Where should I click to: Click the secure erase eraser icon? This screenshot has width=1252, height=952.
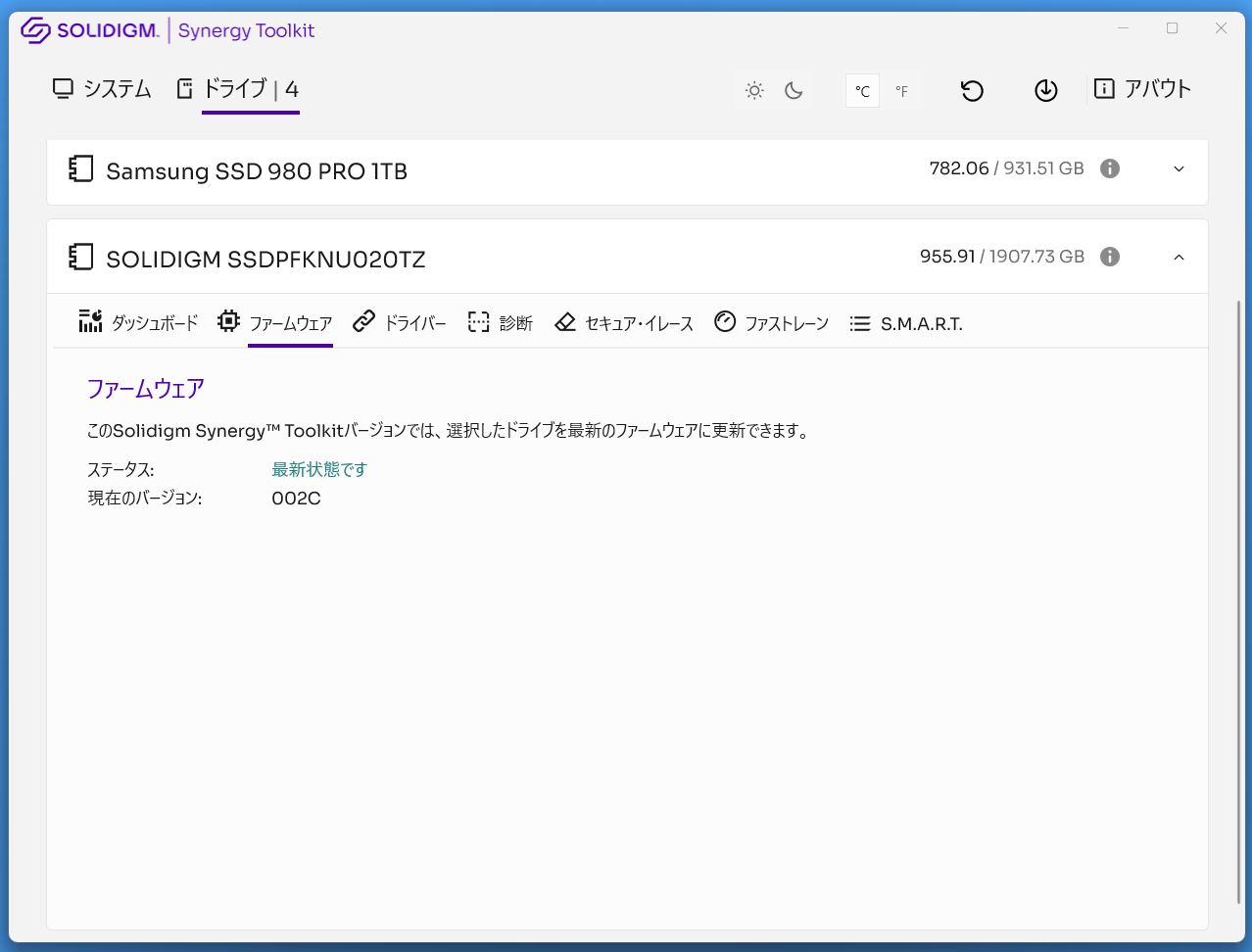tap(565, 321)
